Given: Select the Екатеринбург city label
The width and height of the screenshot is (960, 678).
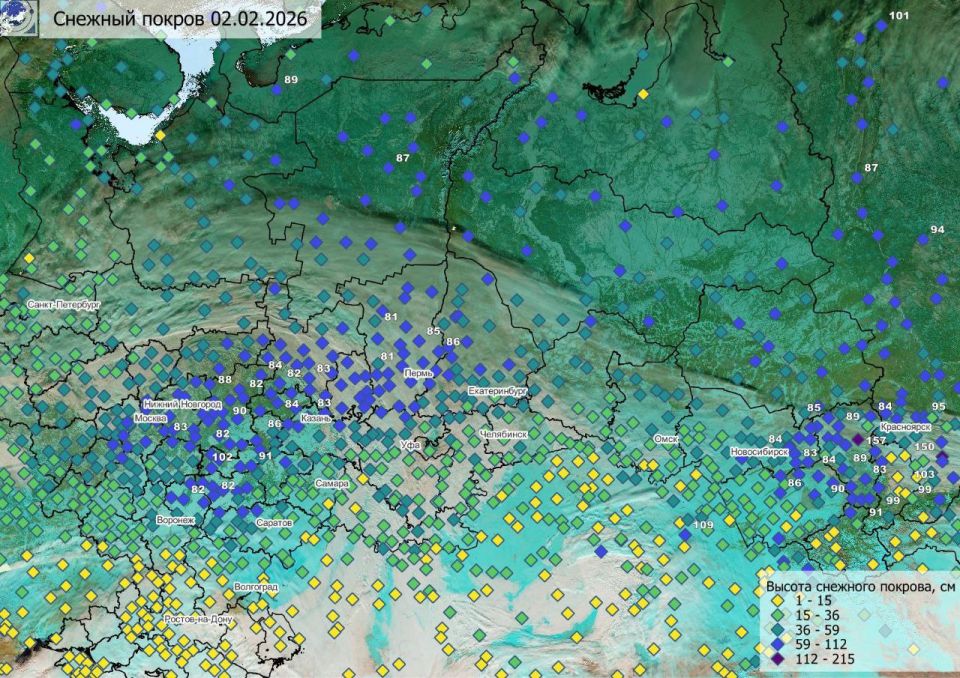Looking at the screenshot, I should (497, 391).
